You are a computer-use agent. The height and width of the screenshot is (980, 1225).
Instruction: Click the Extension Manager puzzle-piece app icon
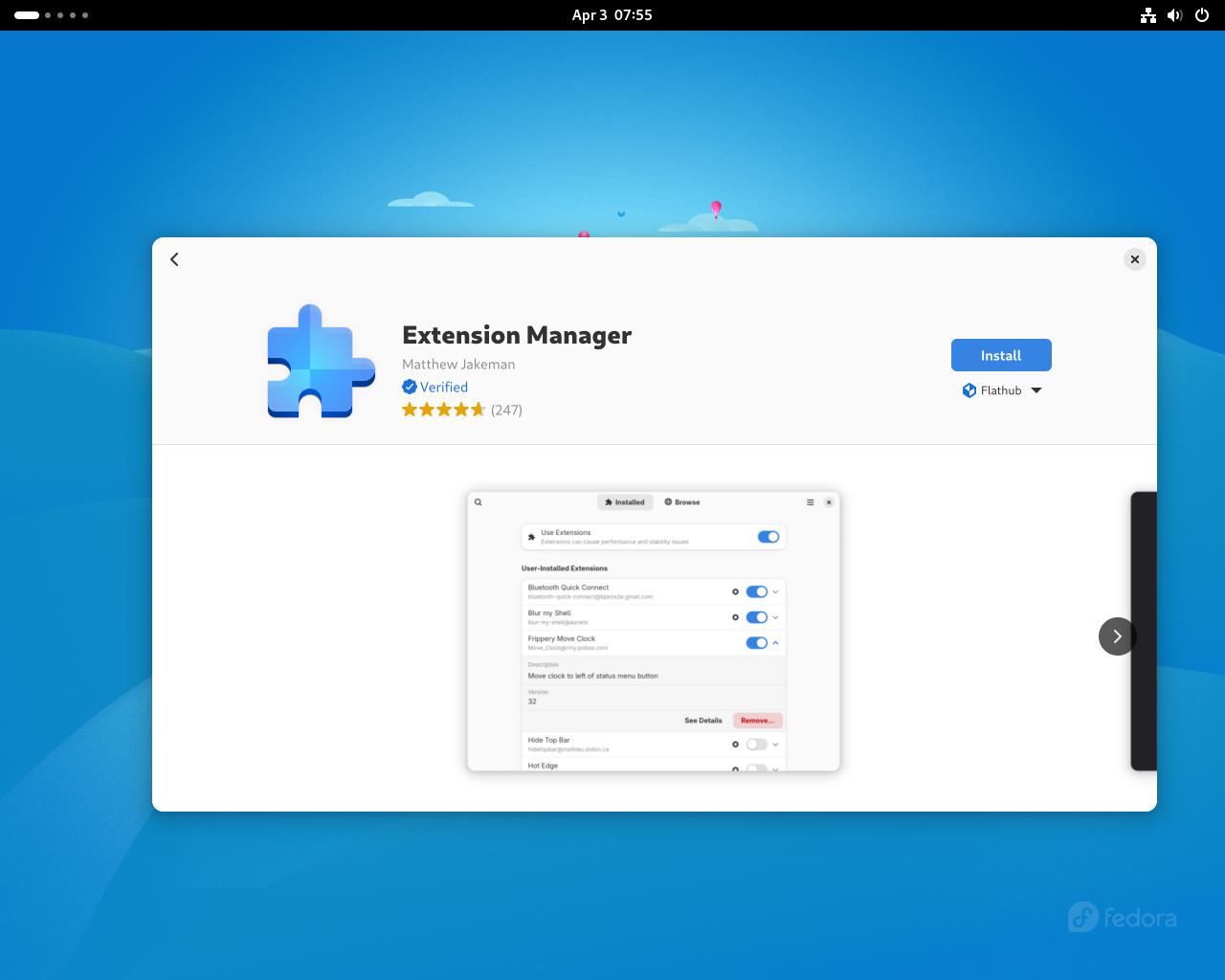[321, 361]
